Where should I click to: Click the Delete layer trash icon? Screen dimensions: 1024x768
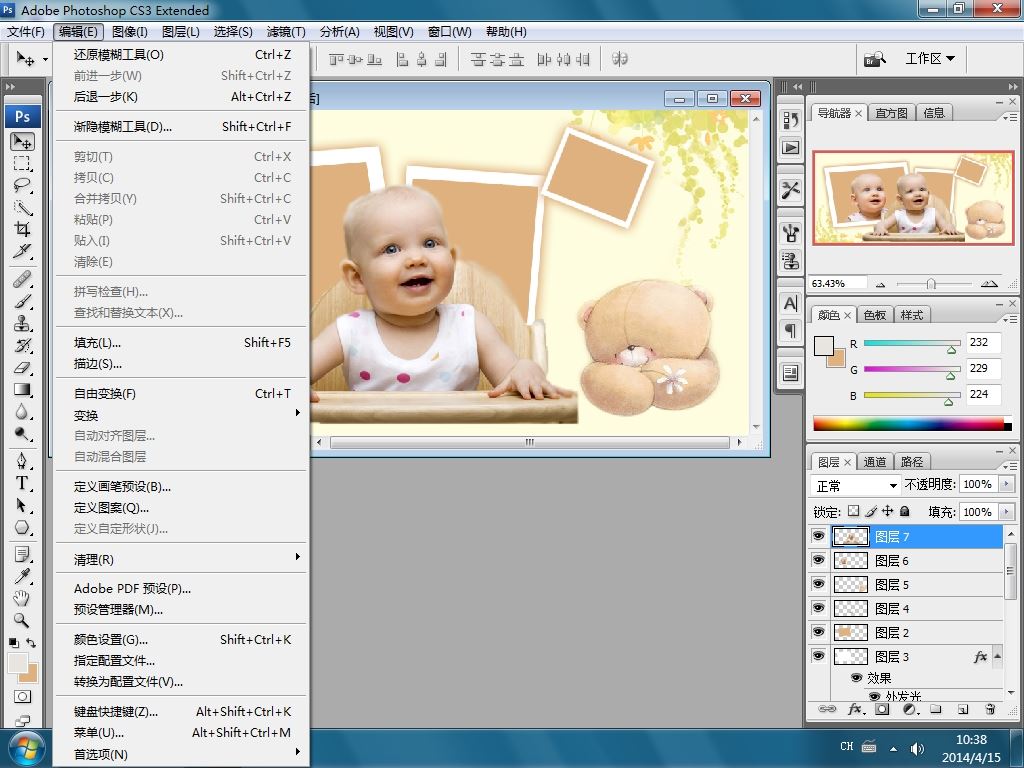point(990,709)
